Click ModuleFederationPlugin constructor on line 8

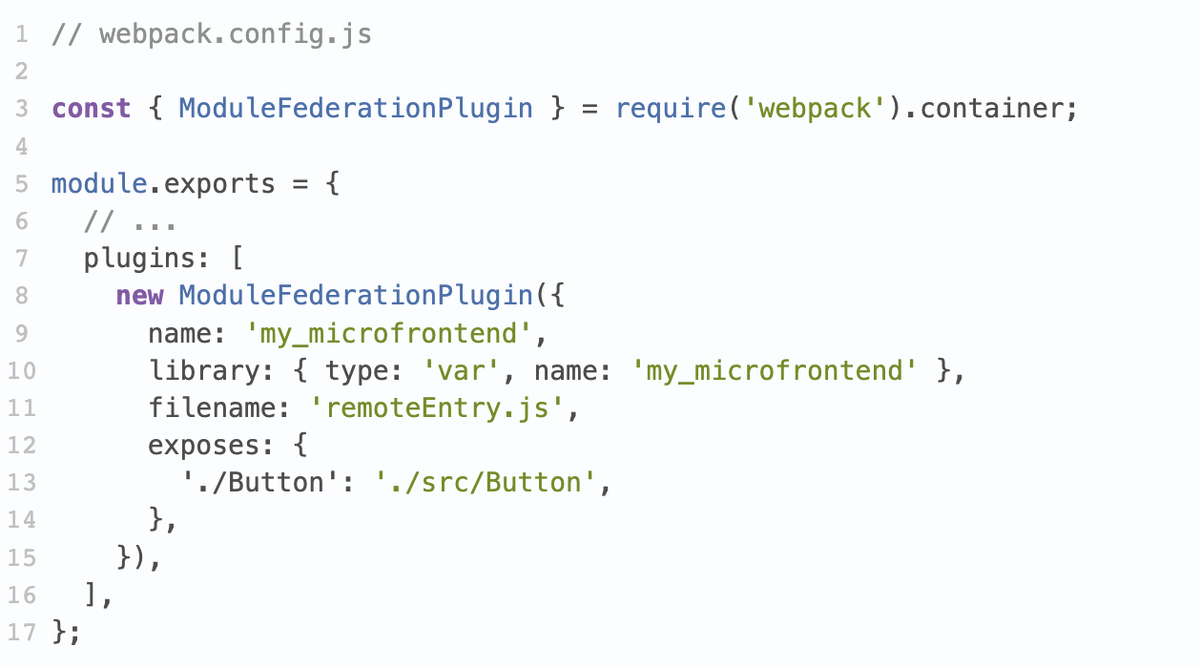coord(355,296)
